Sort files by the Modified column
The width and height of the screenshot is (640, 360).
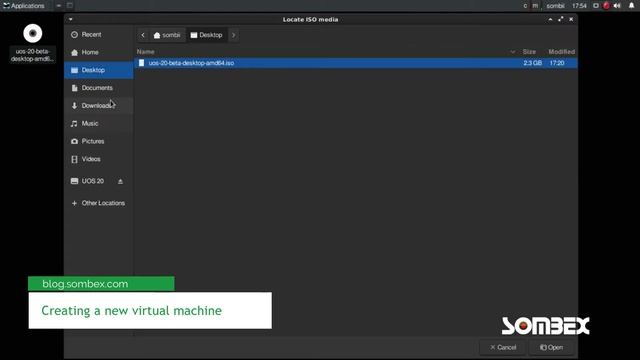click(561, 52)
